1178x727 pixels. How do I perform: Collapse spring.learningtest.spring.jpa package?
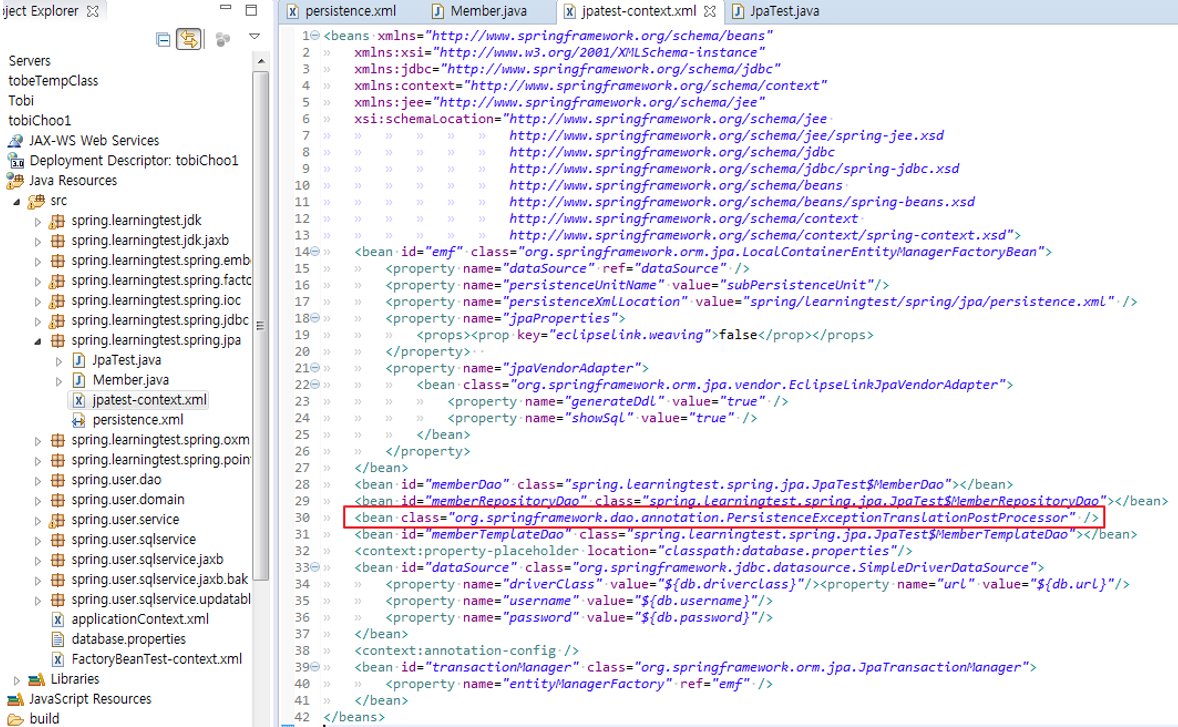pos(38,341)
